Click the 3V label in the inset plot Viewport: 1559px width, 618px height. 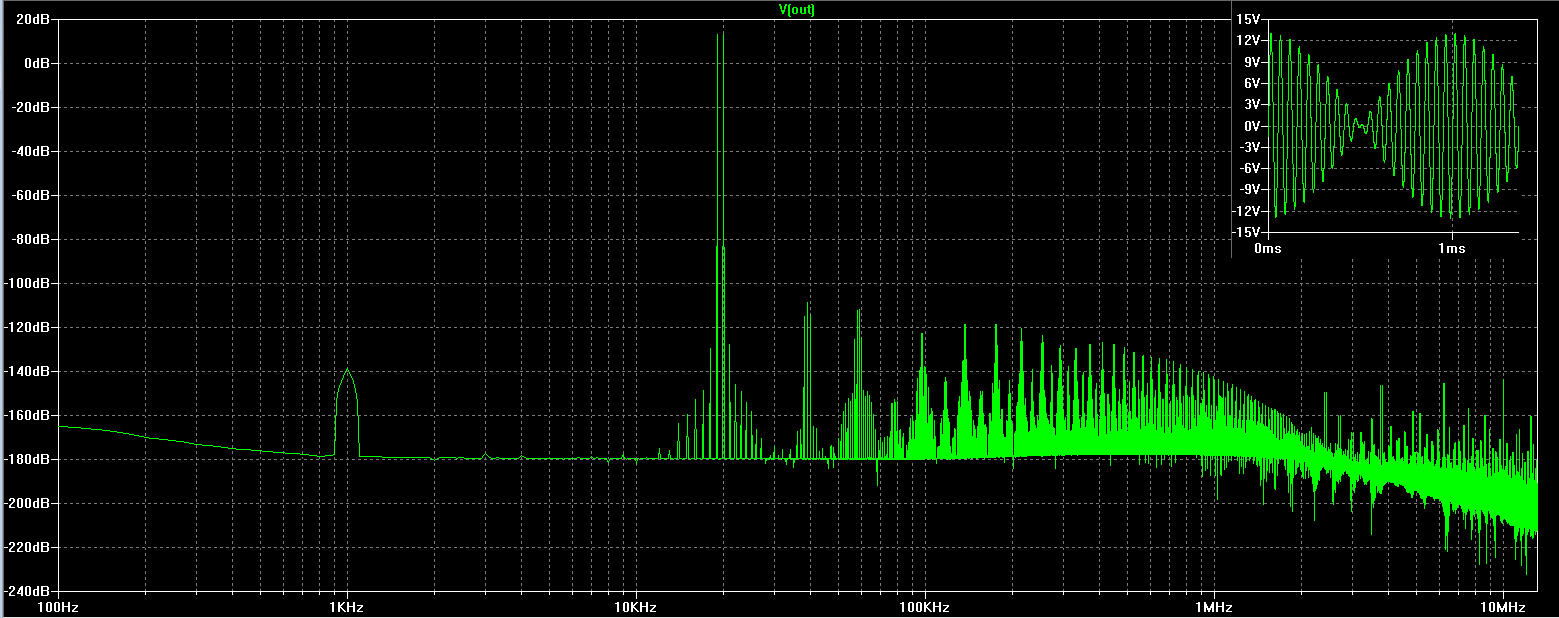[1250, 104]
